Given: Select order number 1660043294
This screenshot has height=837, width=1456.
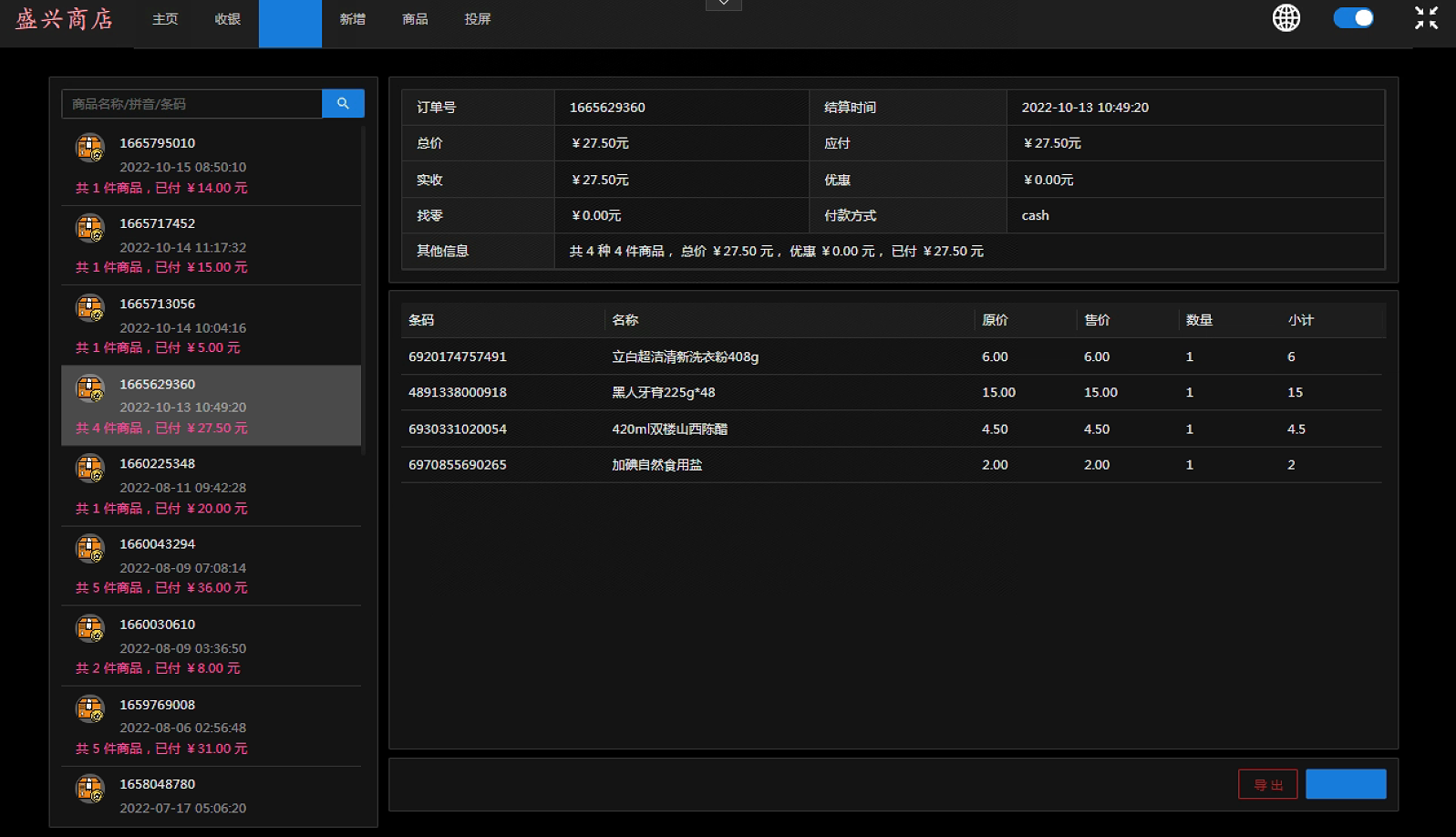Looking at the screenshot, I should coord(158,544).
